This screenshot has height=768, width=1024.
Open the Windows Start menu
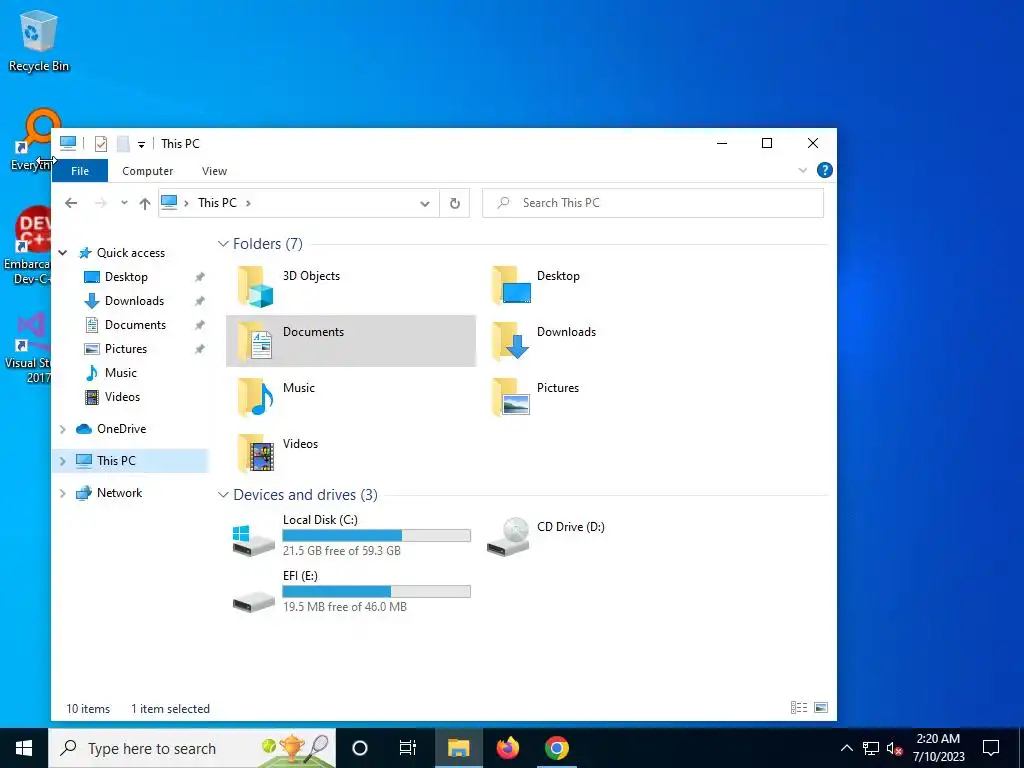(x=24, y=748)
